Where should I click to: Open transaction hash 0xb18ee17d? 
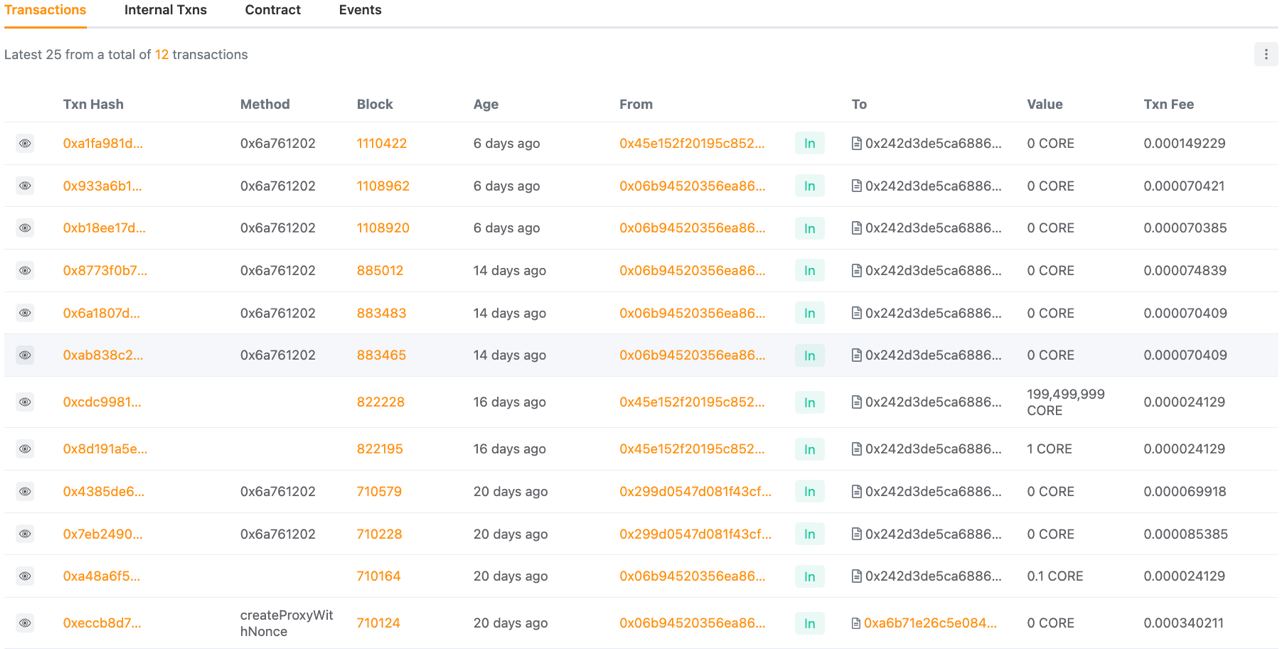(104, 228)
